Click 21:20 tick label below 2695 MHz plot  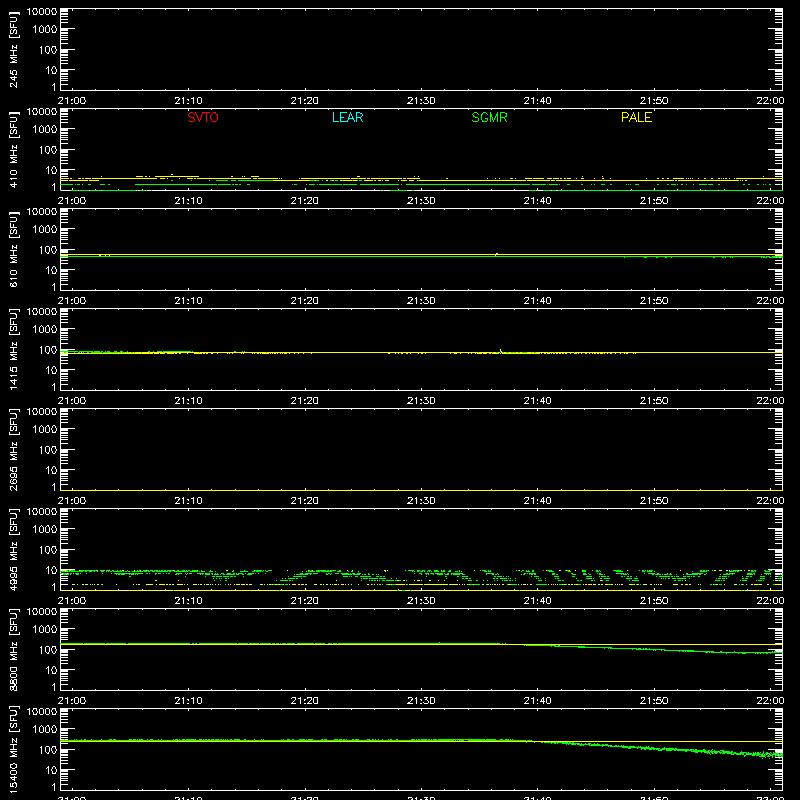point(305,501)
